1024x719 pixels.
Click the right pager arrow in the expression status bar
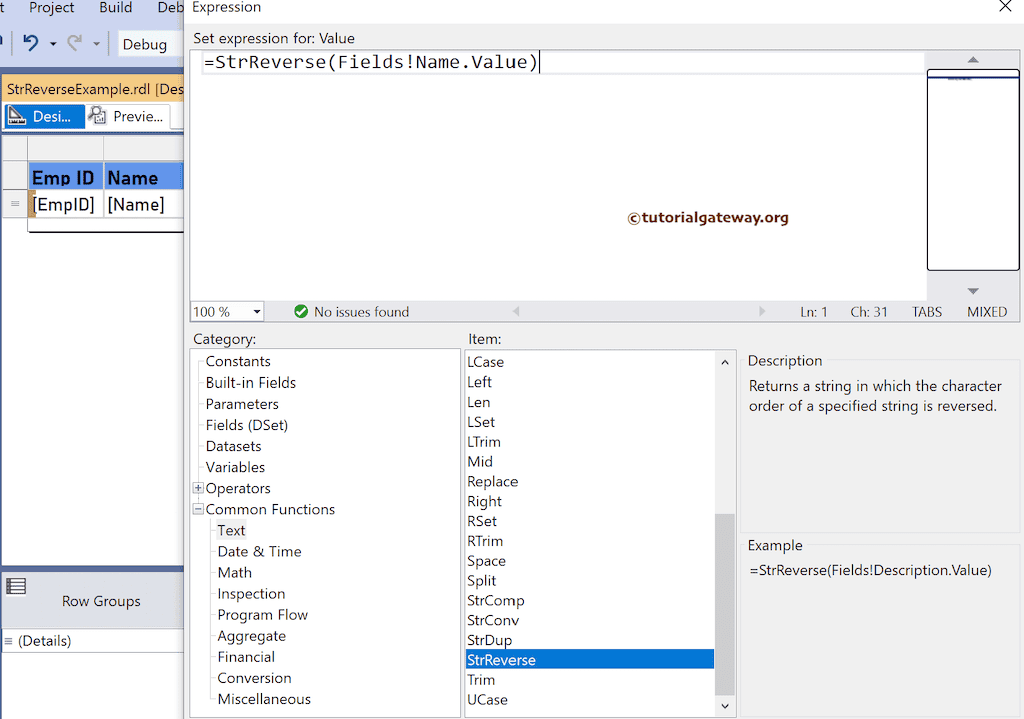coord(764,311)
